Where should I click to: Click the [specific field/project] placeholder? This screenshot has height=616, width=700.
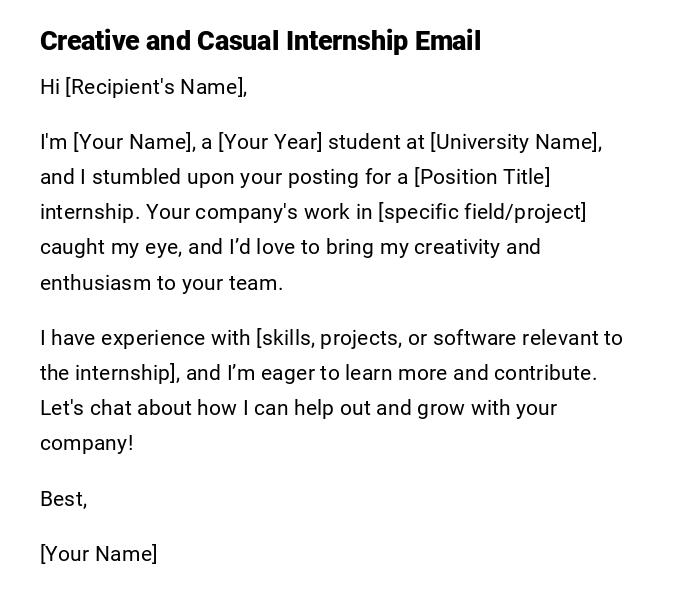[482, 212]
